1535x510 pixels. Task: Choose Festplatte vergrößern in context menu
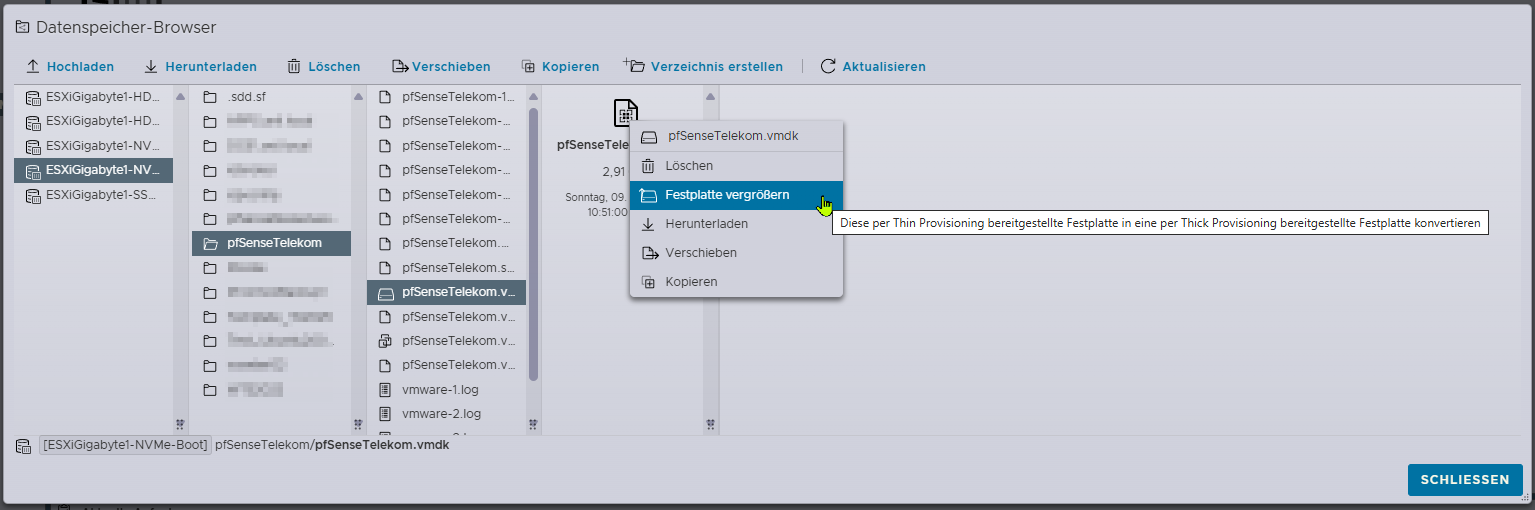click(x=727, y=195)
